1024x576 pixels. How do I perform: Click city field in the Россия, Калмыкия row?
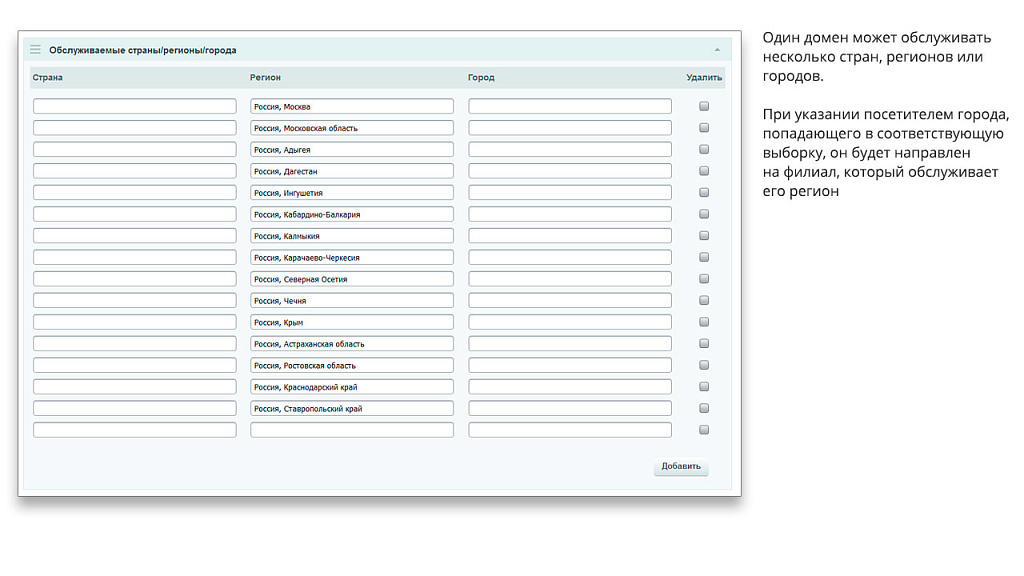(570, 236)
